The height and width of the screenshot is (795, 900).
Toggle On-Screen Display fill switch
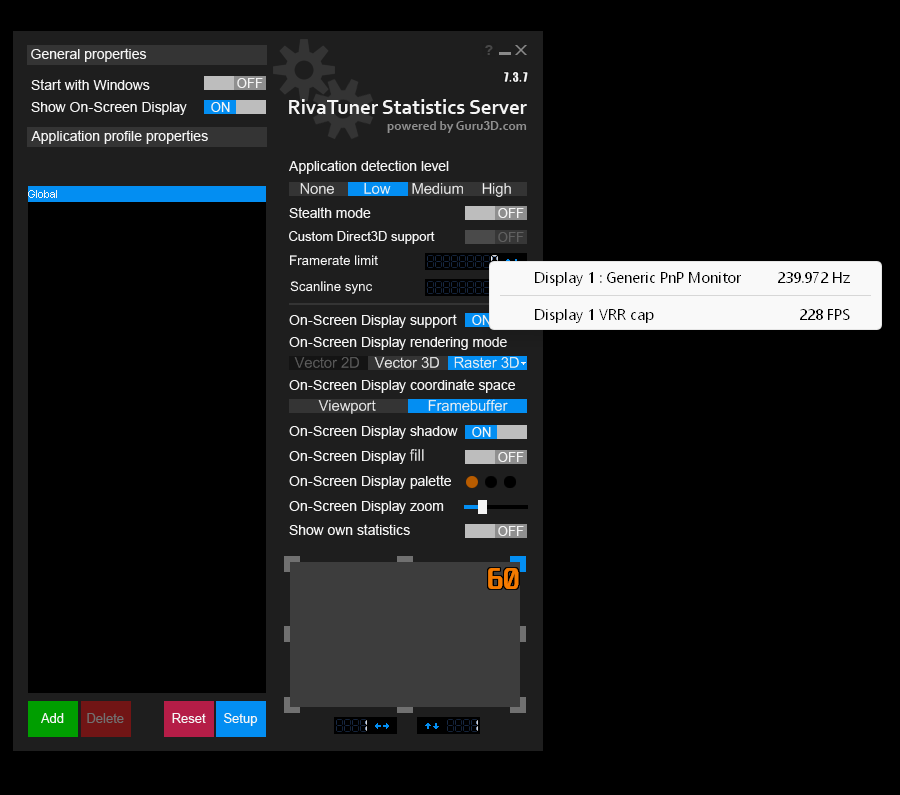tap(496, 457)
